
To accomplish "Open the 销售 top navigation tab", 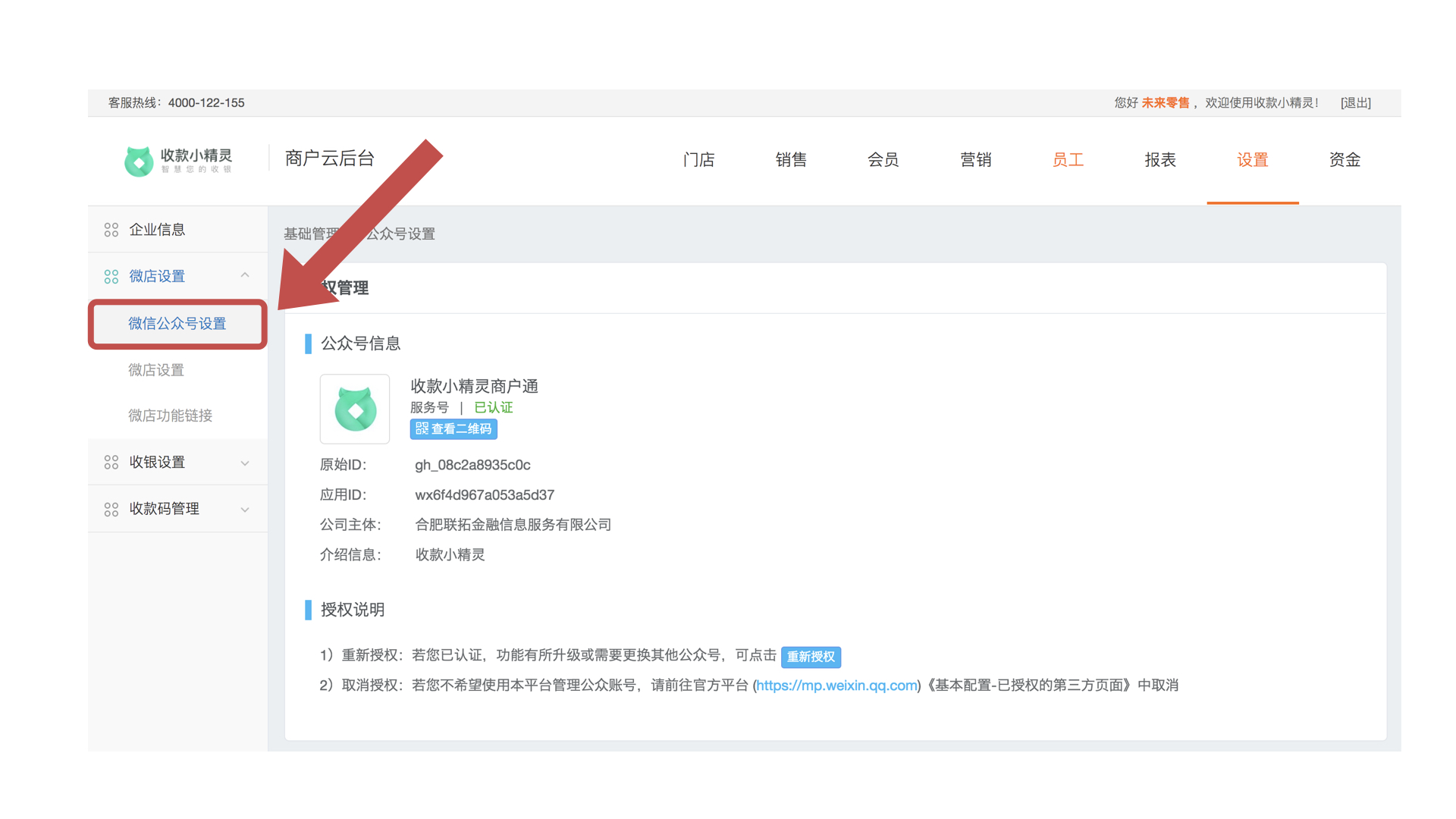I will [791, 160].
